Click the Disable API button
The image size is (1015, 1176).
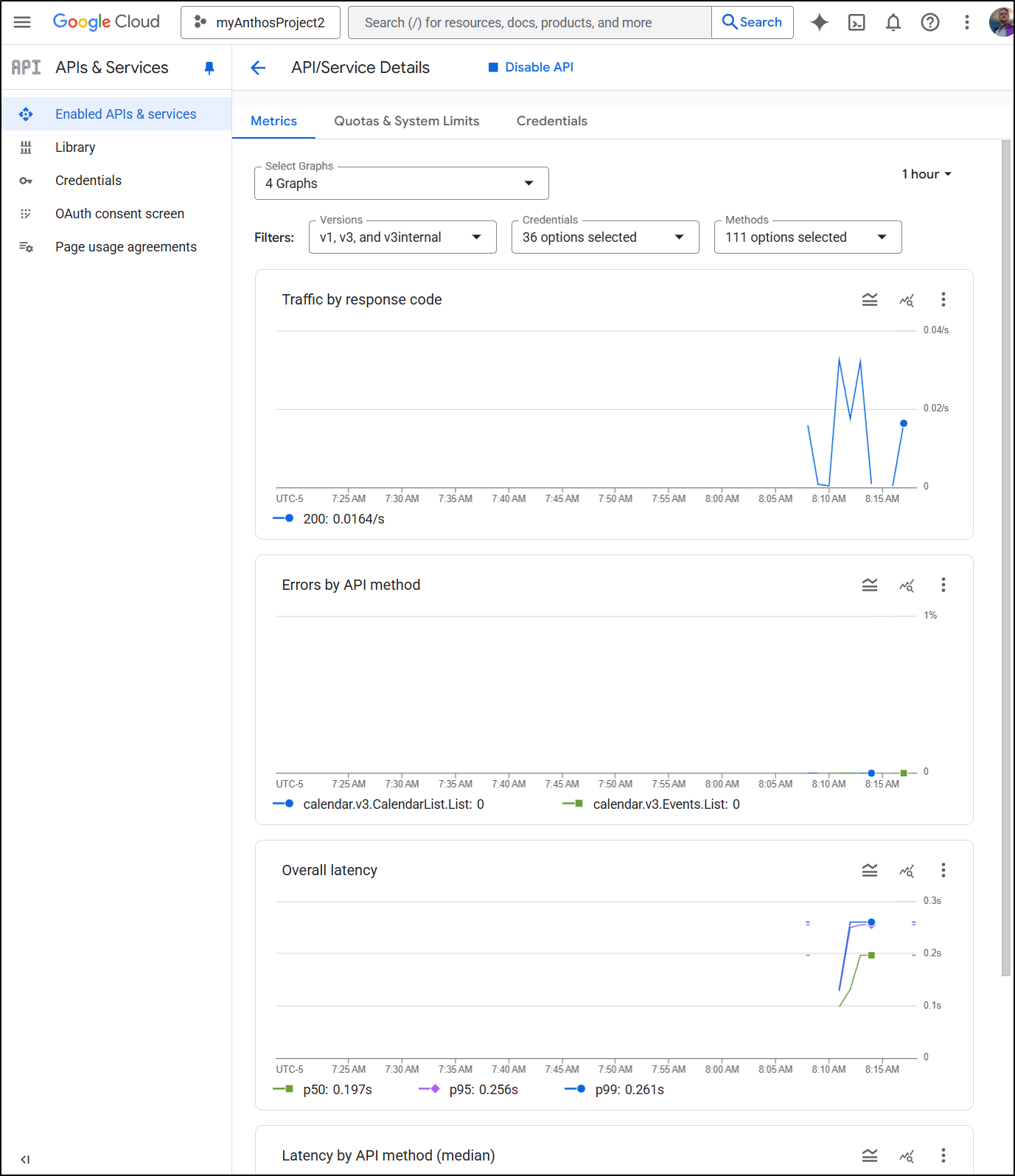(x=531, y=68)
